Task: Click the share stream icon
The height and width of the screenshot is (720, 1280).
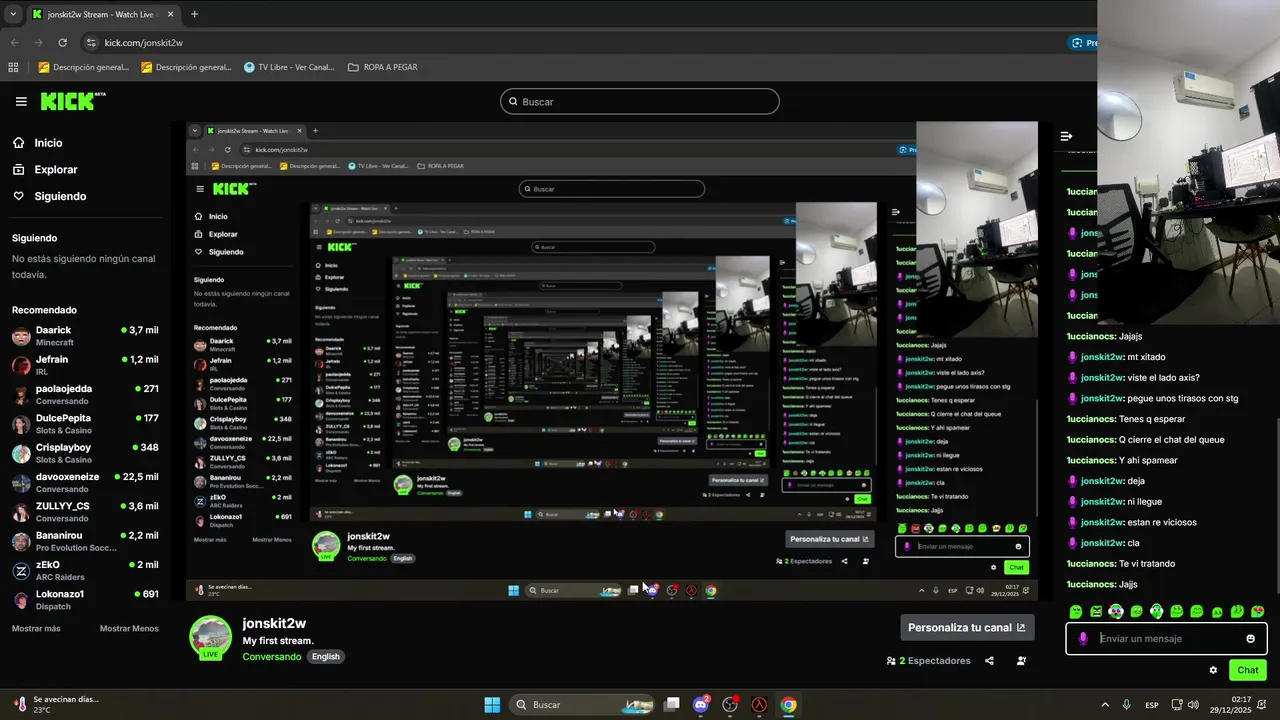Action: [x=989, y=661]
